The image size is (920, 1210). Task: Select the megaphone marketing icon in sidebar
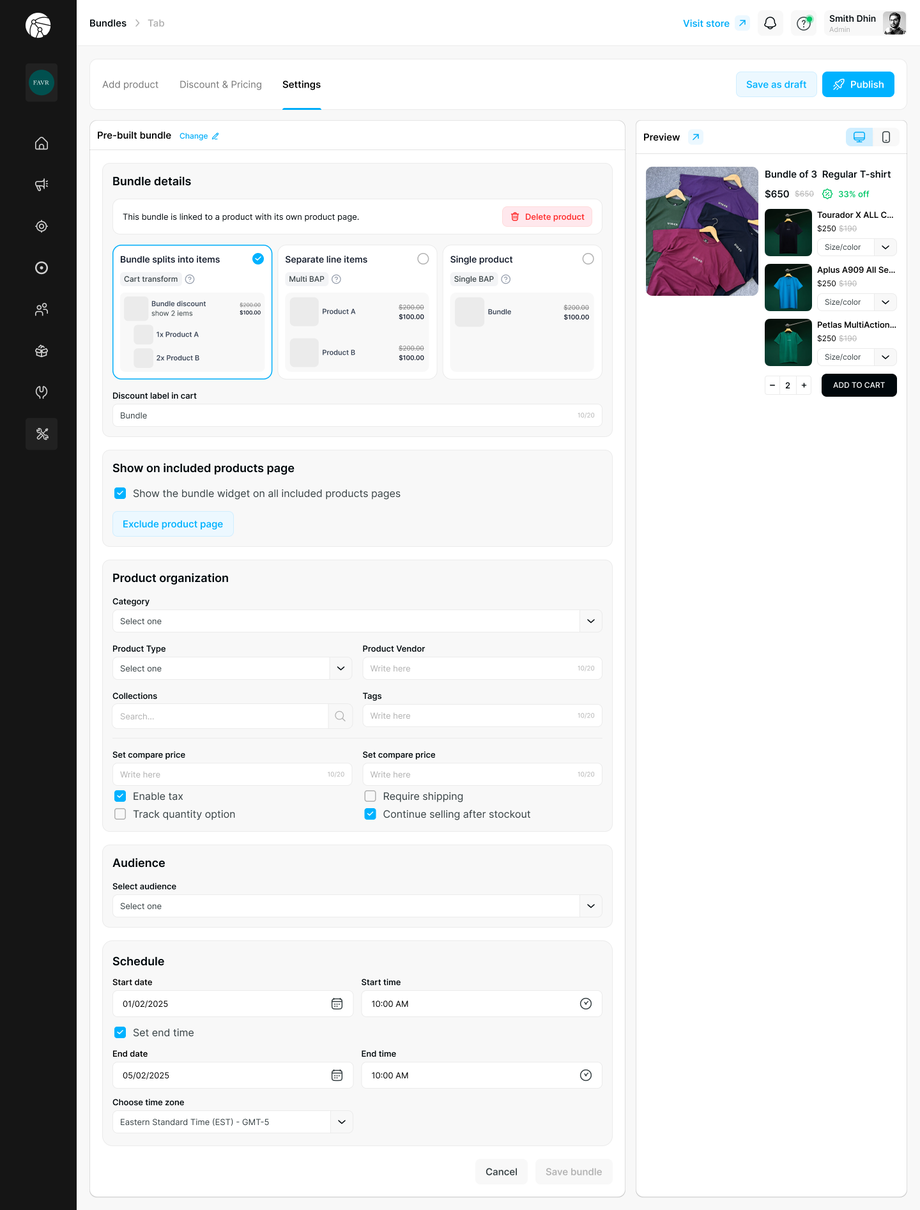pos(41,184)
